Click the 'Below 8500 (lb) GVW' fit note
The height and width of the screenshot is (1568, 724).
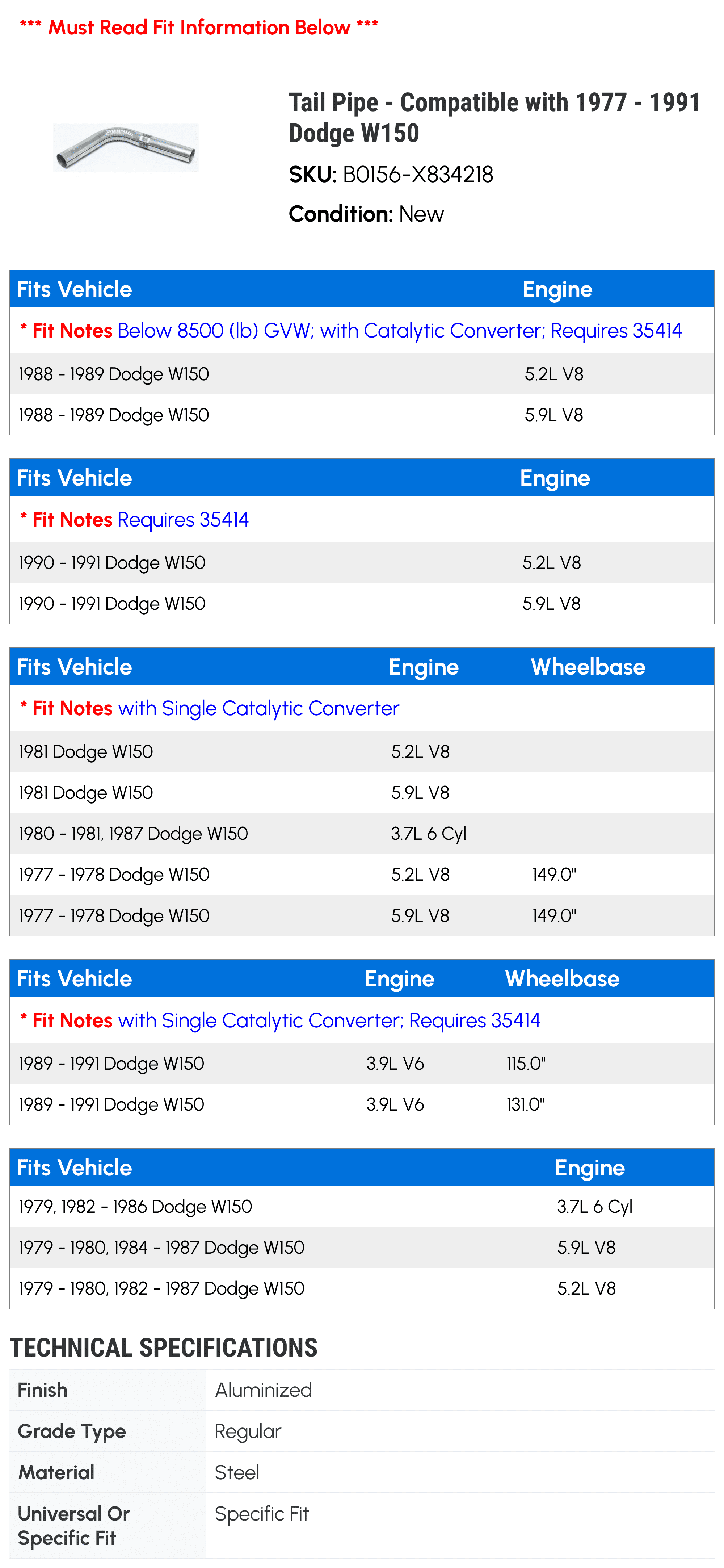(x=399, y=331)
